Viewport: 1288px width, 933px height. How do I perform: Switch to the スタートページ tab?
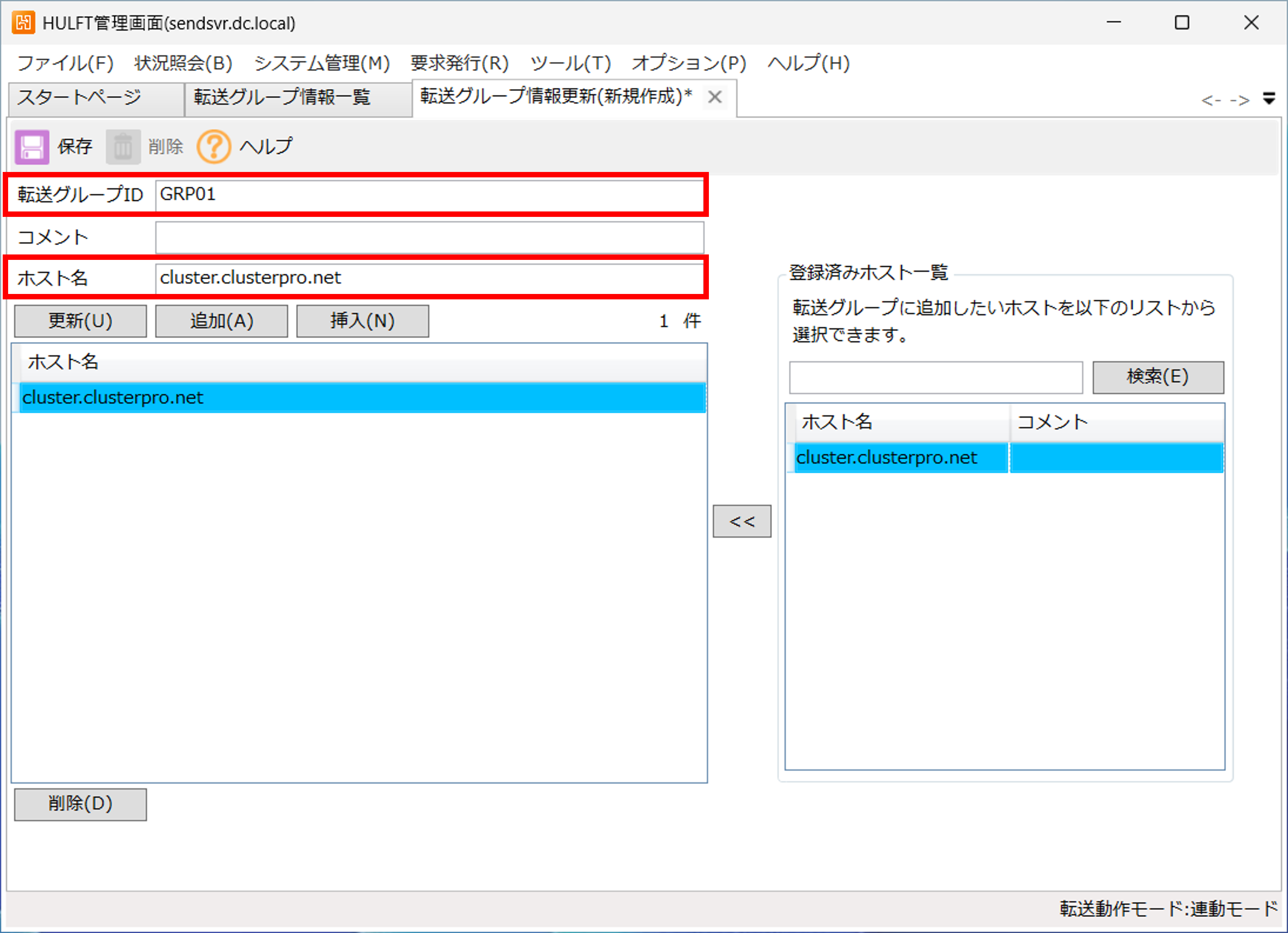pyautogui.click(x=79, y=98)
